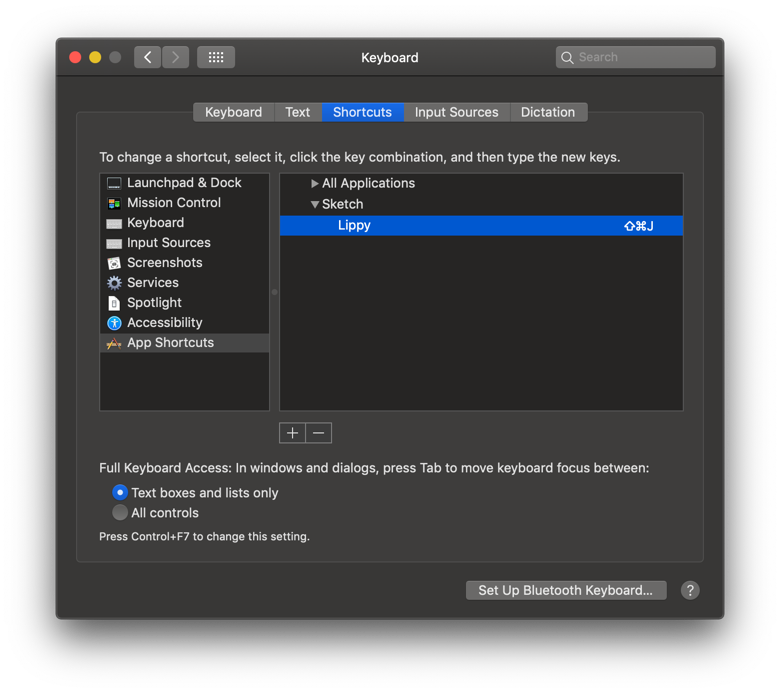This screenshot has height=693, width=780.
Task: Select the Keyboard label in category list
Action: 155,223
